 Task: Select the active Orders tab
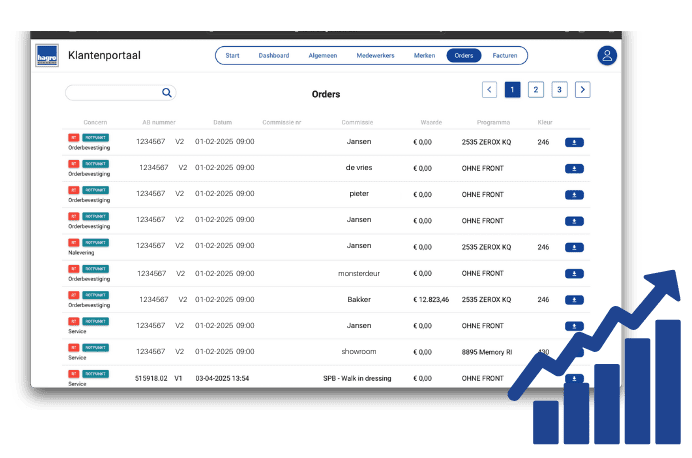pyautogui.click(x=464, y=56)
